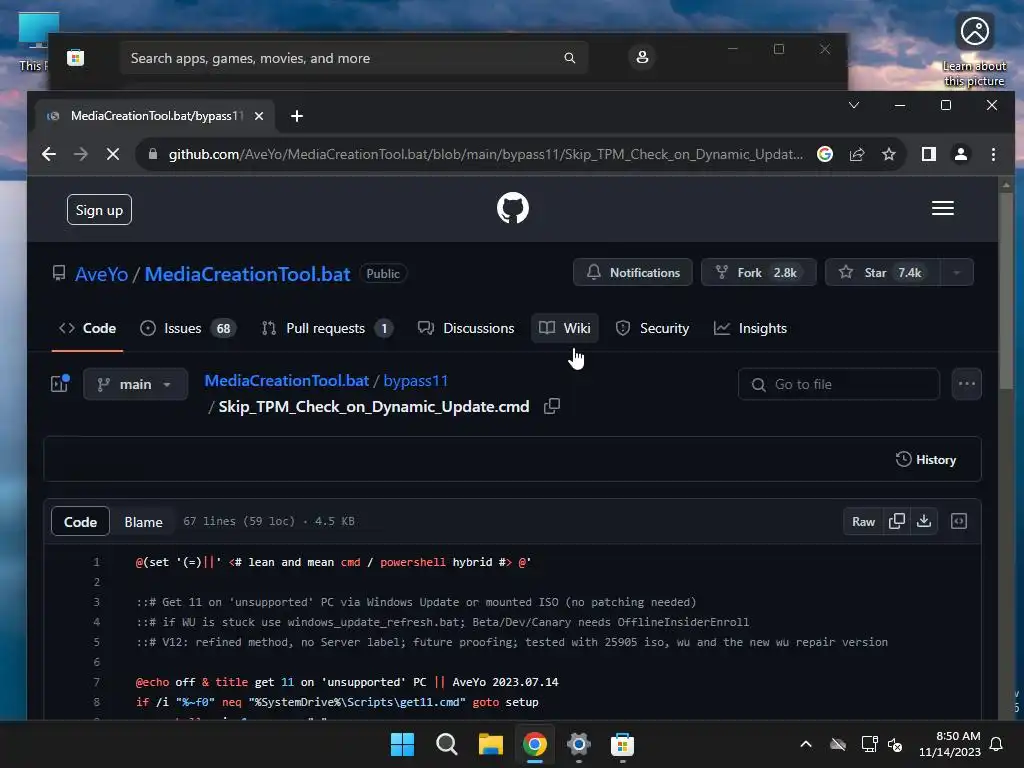
Task: Click the GitHub Octocat logo
Action: click(x=513, y=208)
